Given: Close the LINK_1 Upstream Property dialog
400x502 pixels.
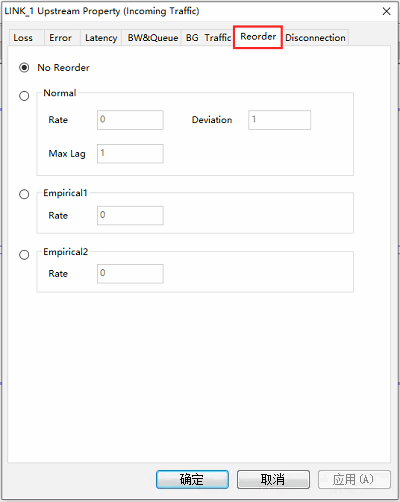Looking at the screenshot, I should (386, 11).
